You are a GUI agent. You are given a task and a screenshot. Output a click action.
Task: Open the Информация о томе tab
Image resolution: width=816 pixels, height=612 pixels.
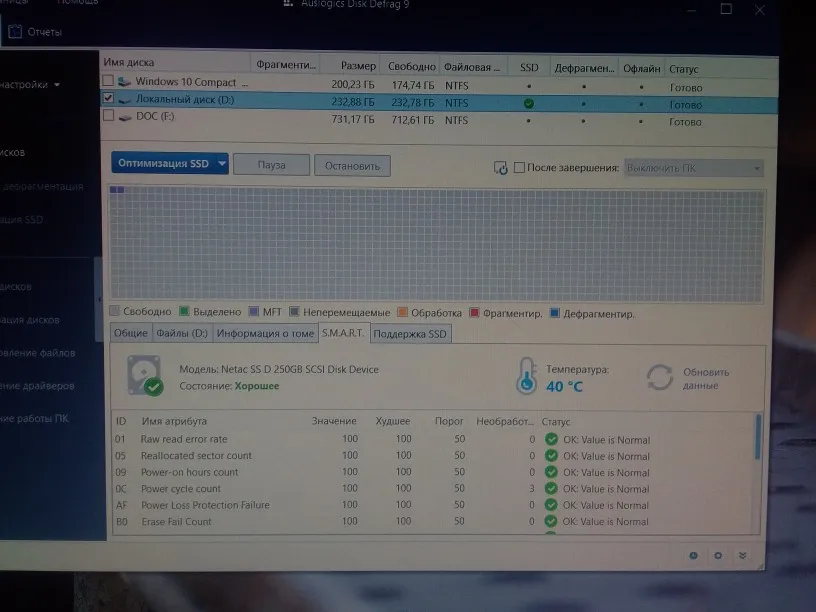[265, 334]
